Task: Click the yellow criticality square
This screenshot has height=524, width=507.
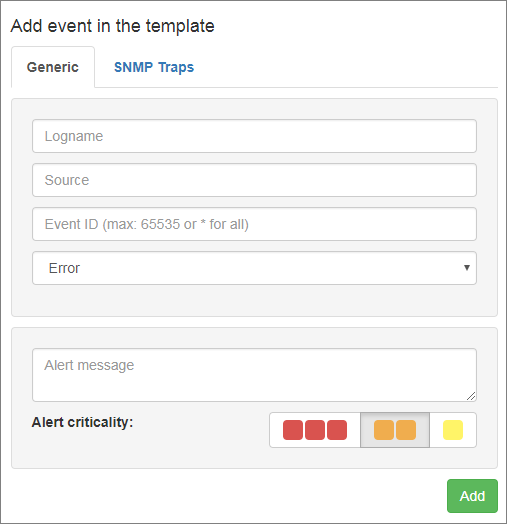Action: click(453, 430)
